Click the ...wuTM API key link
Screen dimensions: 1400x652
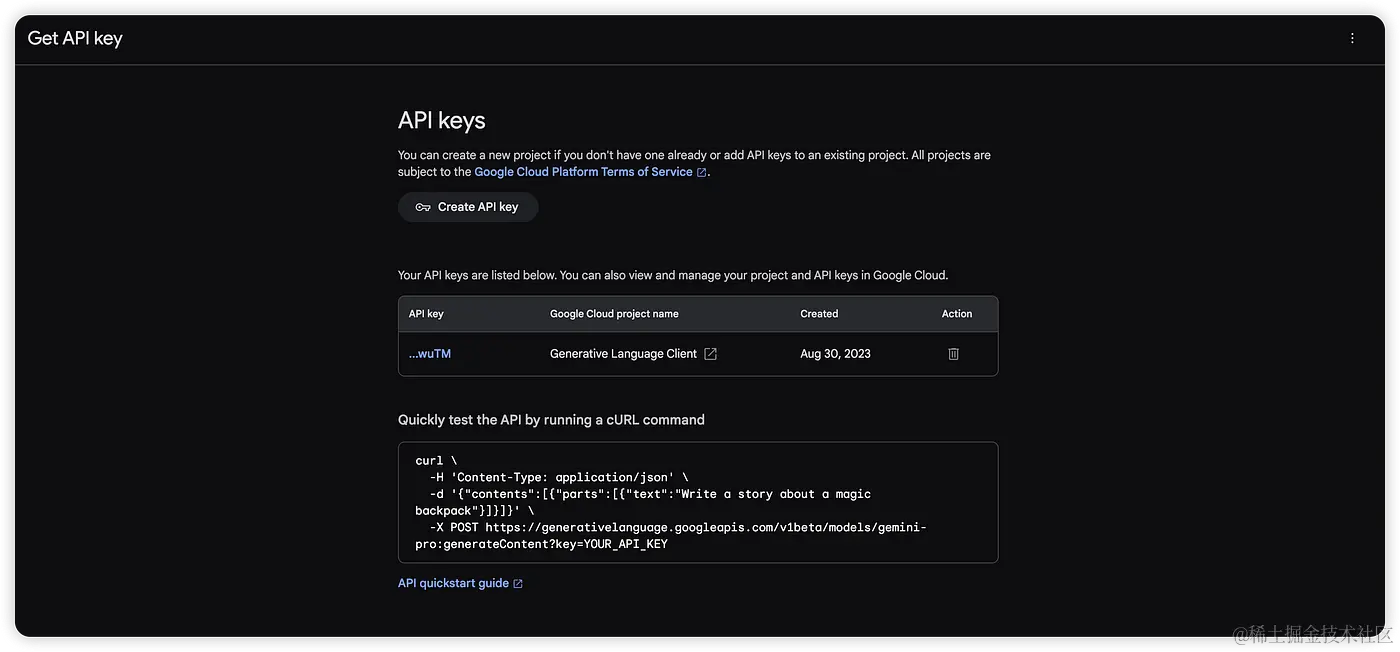[x=430, y=354]
